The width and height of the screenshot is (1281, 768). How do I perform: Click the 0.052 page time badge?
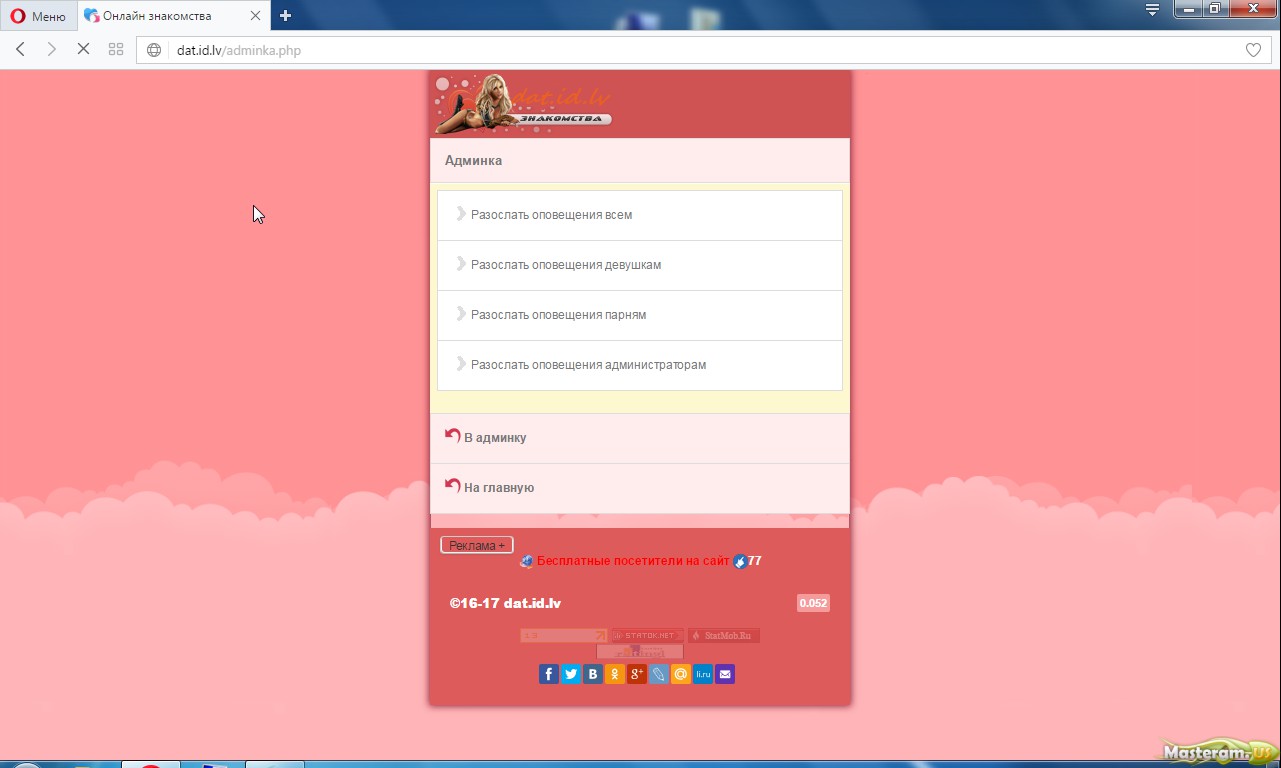[813, 603]
